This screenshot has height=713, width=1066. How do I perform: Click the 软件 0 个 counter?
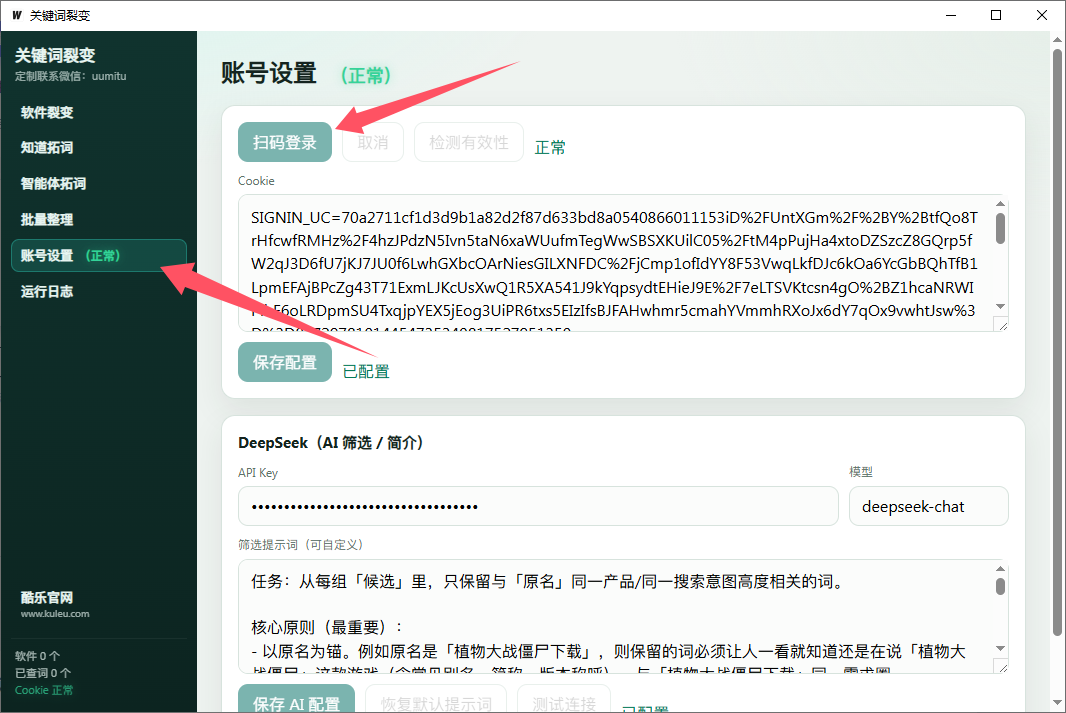click(37, 656)
